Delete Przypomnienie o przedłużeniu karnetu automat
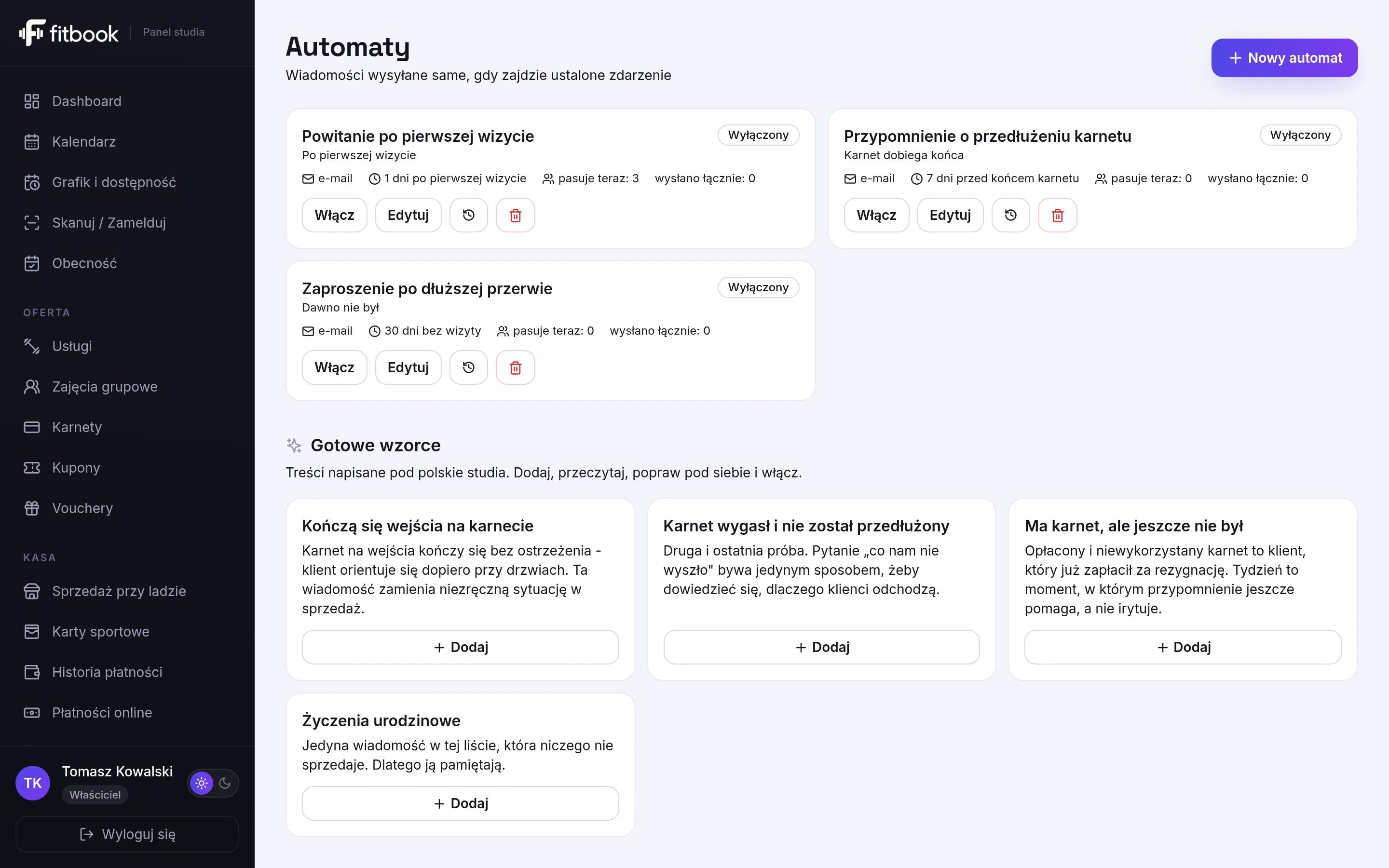 (1057, 215)
